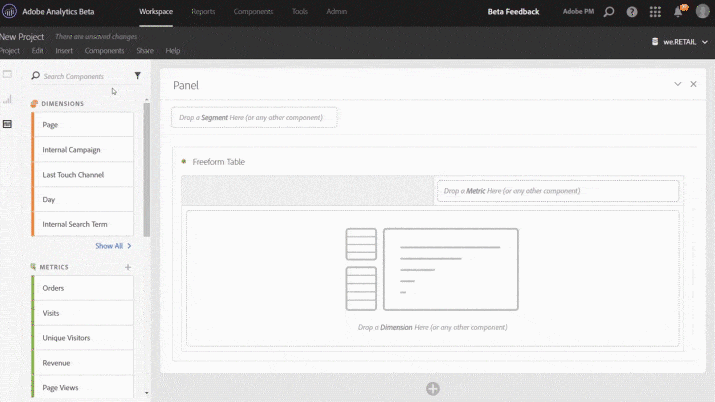Click the scrollbar down arrow in components list
715x402 pixels.
pos(146,392)
